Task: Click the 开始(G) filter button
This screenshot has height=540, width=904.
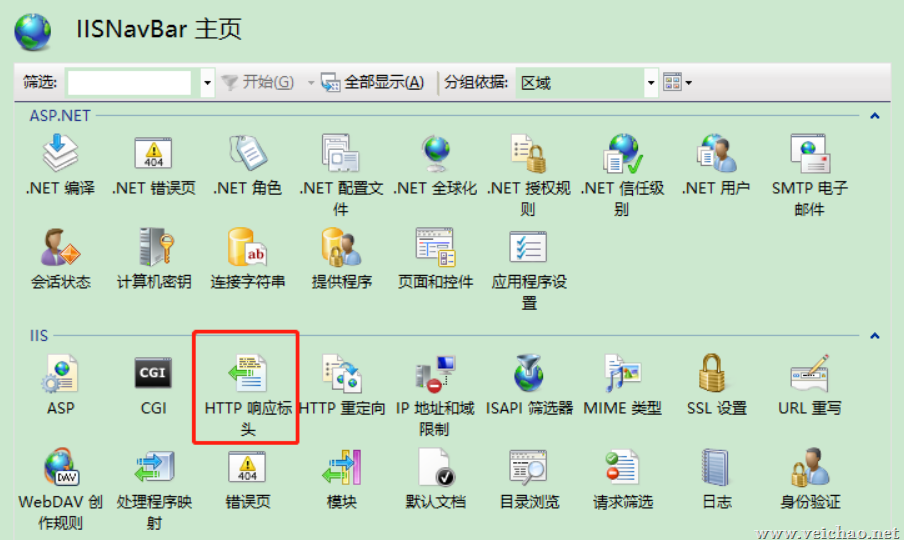Action: [258, 82]
